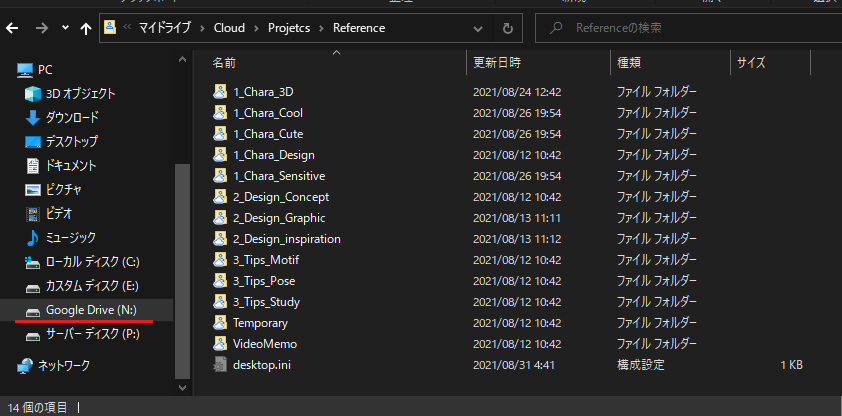Click the 3_Tips_Motif folder icon

coord(220,260)
